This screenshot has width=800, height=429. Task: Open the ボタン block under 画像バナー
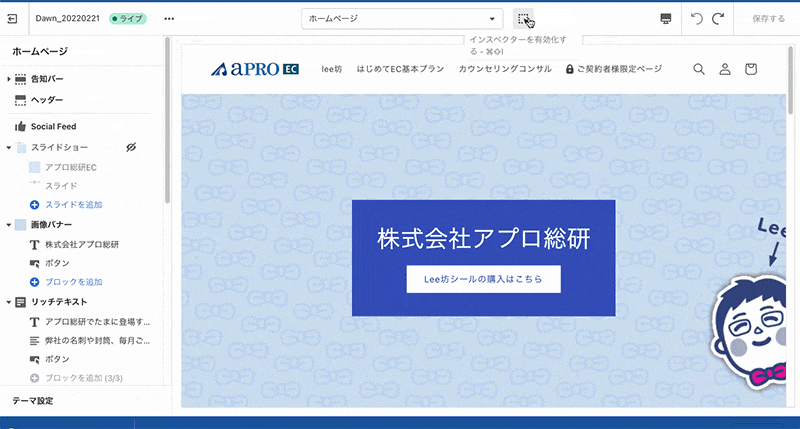pyautogui.click(x=57, y=263)
